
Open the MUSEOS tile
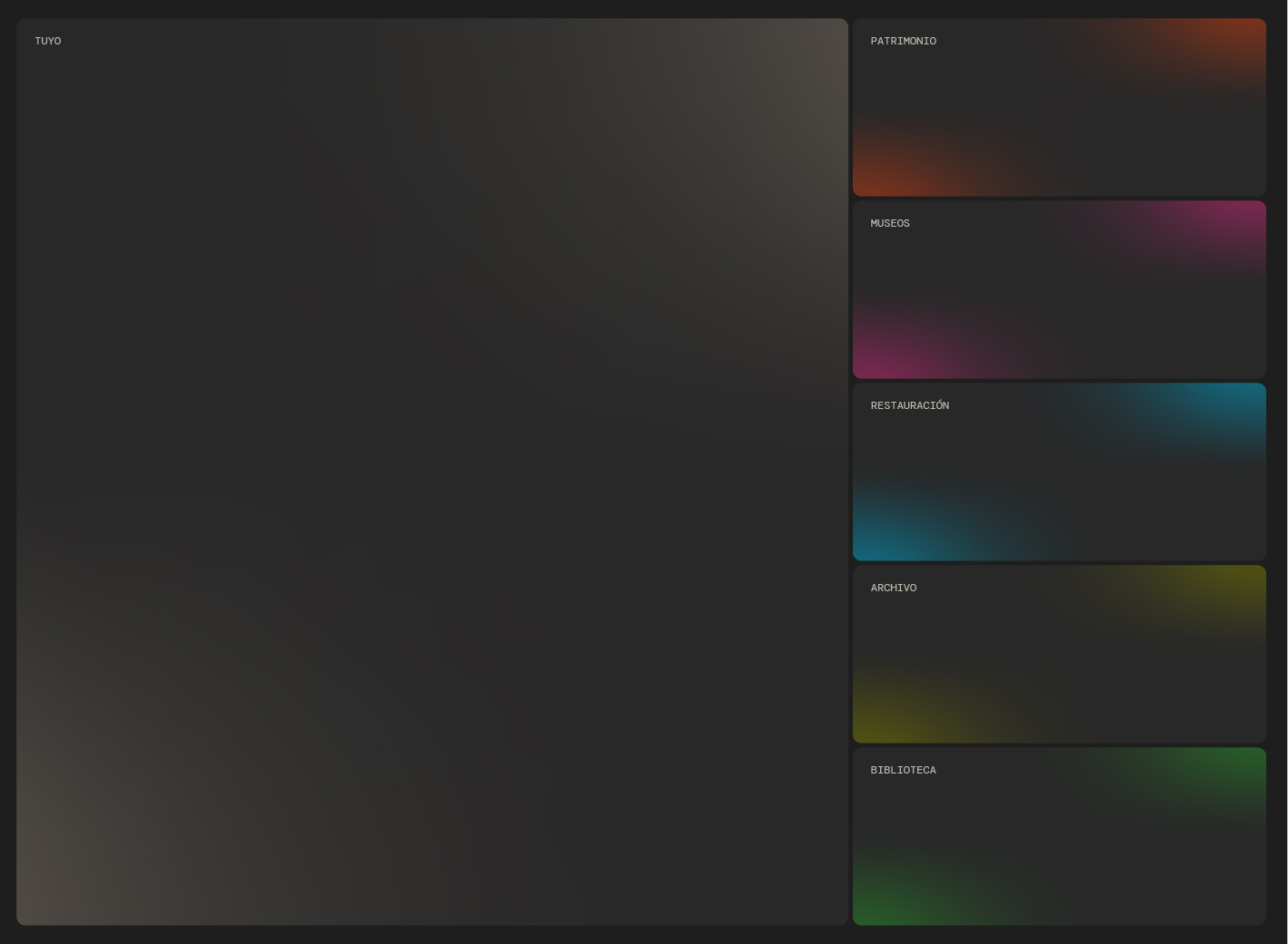(x=1059, y=289)
